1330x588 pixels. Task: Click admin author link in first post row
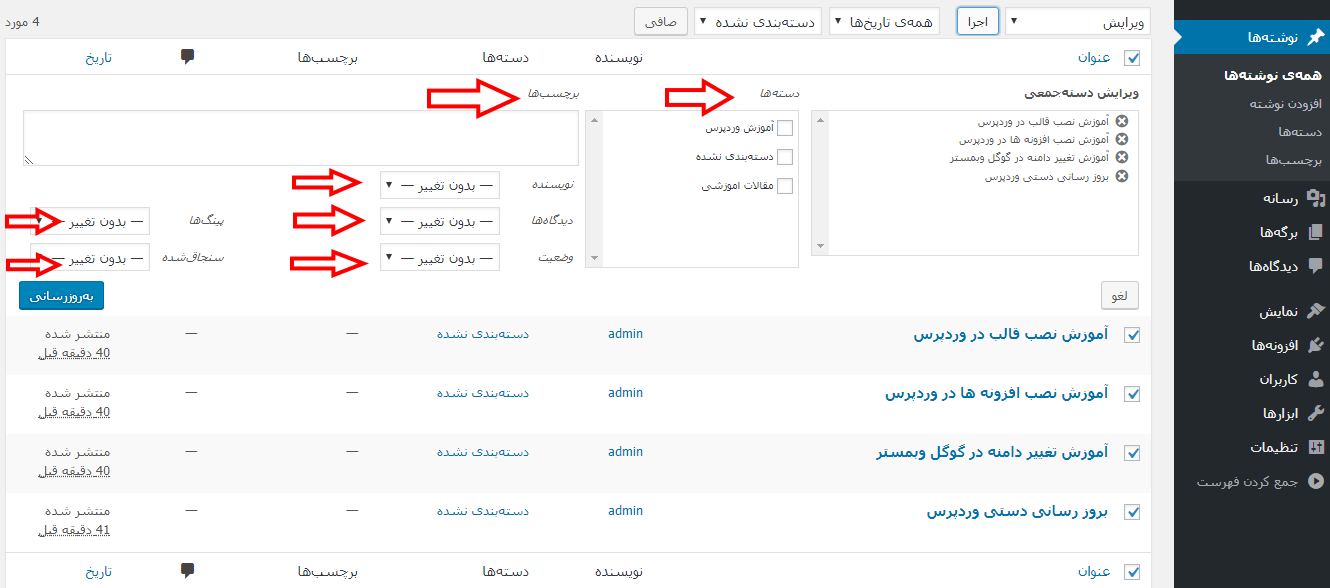625,334
